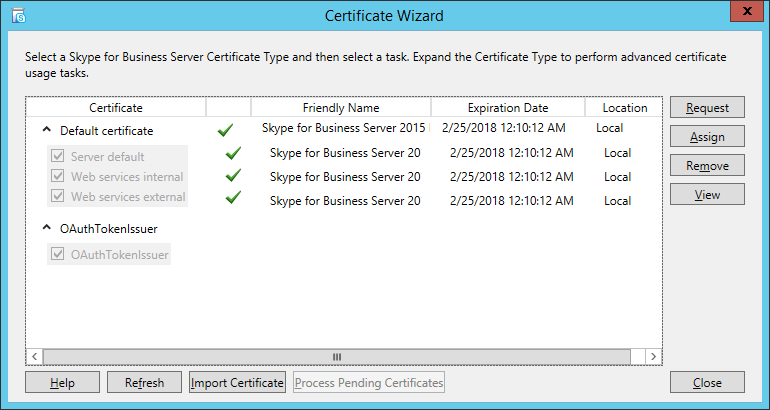This screenshot has width=770, height=410.
Task: Click Friendly Name of Default certificate row
Action: (344, 128)
